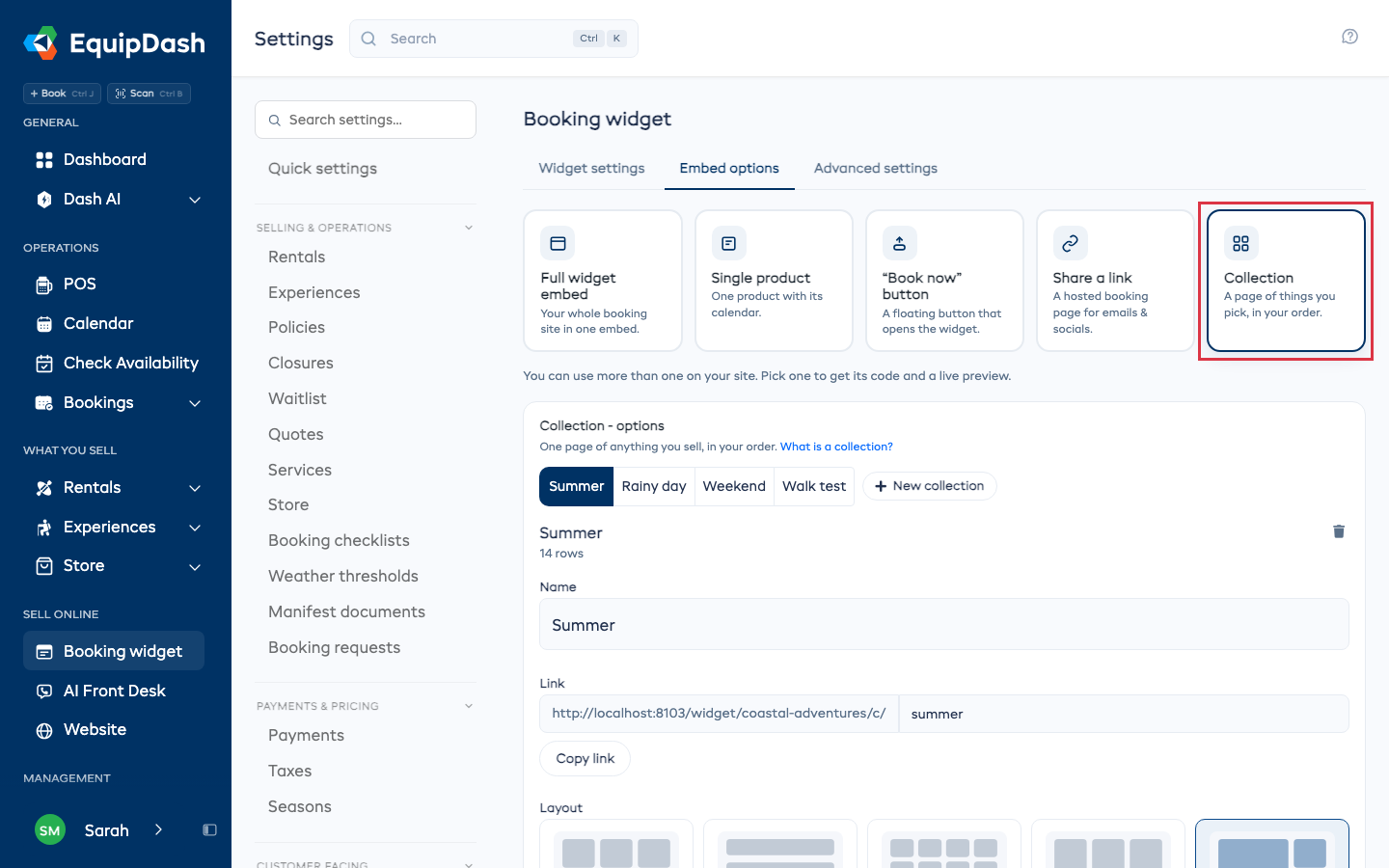Open the "What is a collection?" link
Image resolution: width=1389 pixels, height=868 pixels.
pyautogui.click(x=836, y=447)
